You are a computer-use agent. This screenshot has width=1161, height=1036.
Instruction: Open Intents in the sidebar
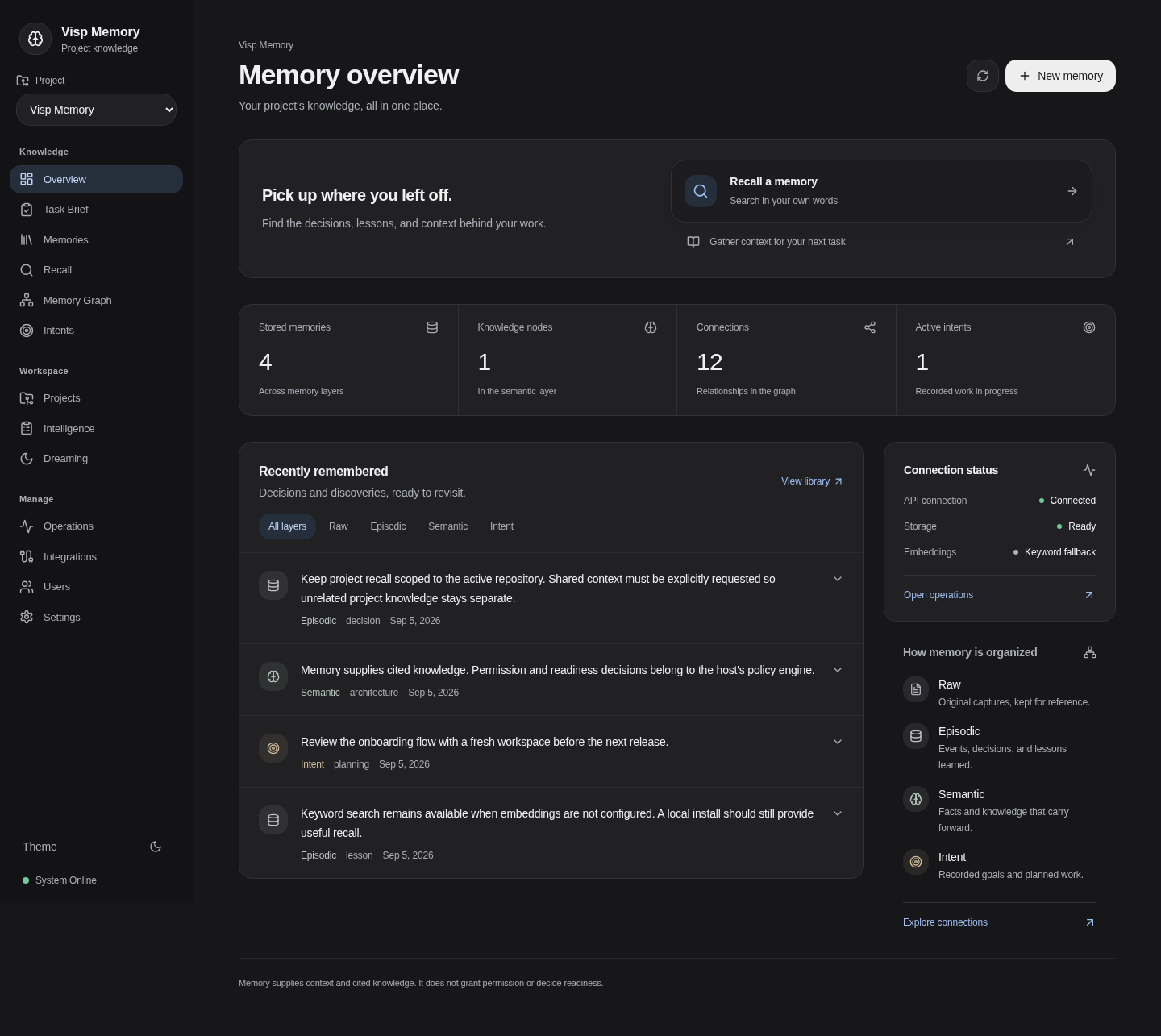tap(96, 331)
